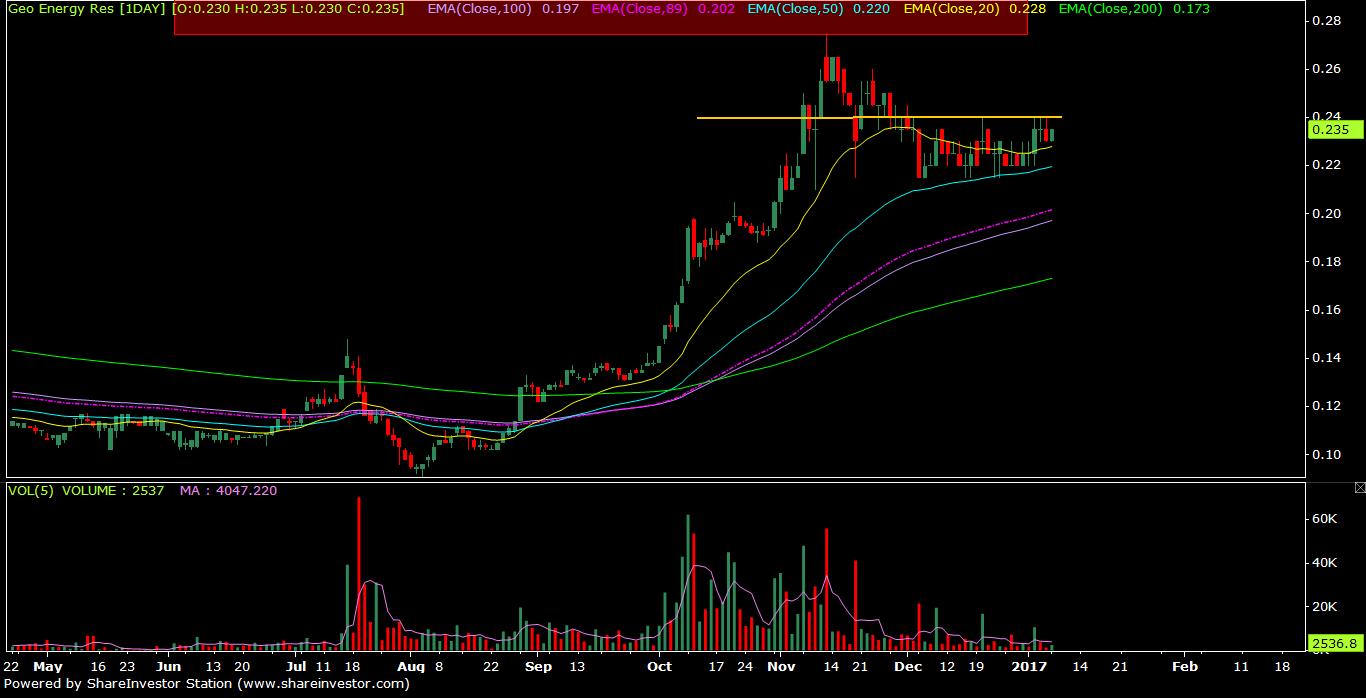Click the 0.16 price axis label
The height and width of the screenshot is (698, 1366).
(x=1327, y=309)
